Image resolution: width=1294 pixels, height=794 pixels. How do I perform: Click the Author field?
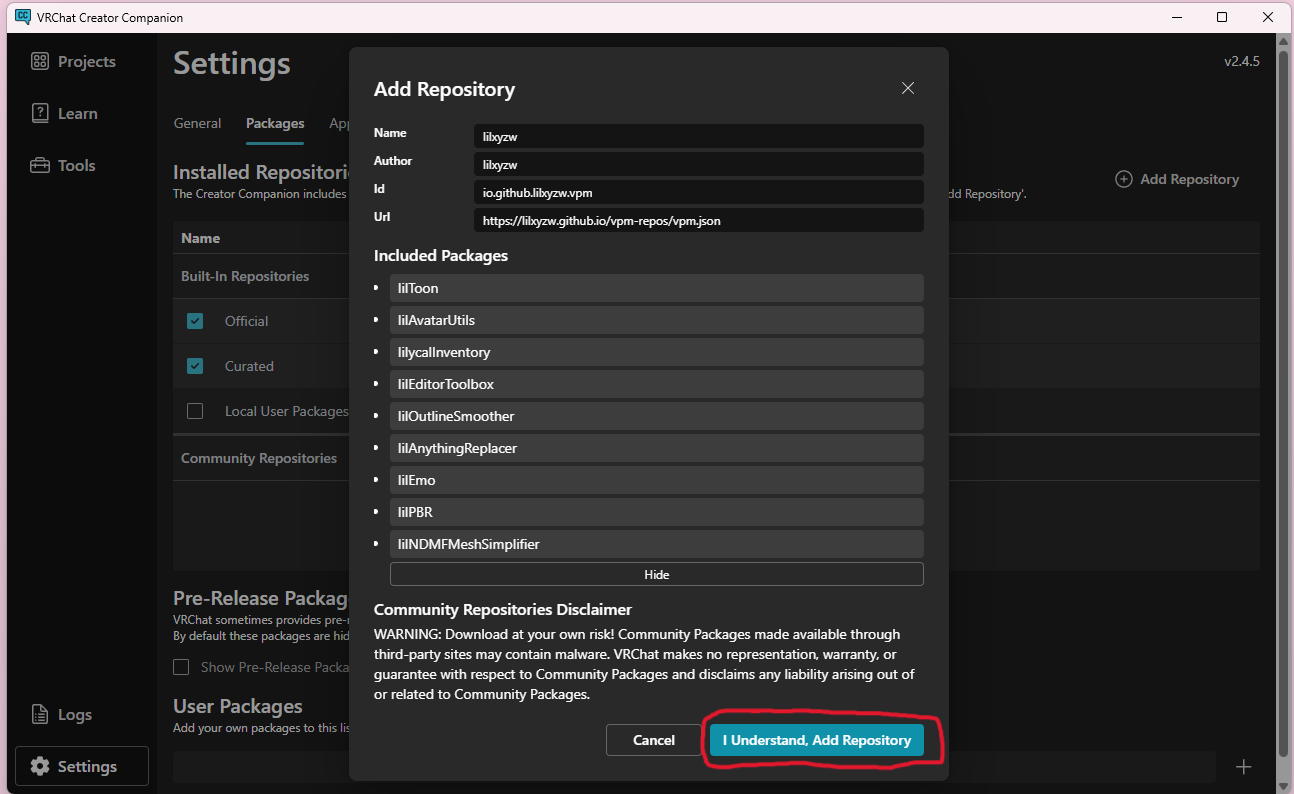point(698,164)
